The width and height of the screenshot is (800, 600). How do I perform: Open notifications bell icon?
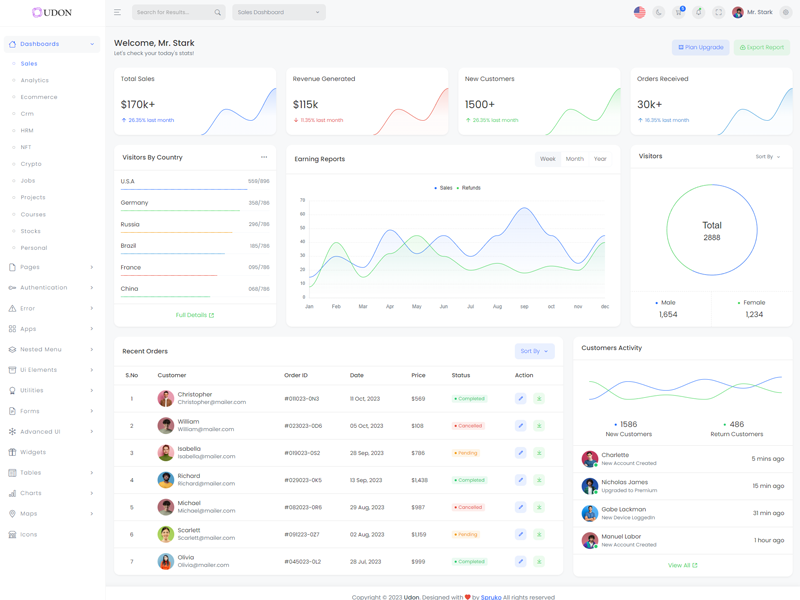(698, 12)
